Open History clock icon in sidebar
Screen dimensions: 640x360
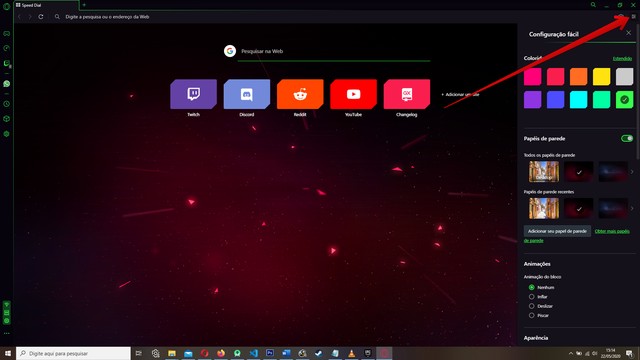7,104
